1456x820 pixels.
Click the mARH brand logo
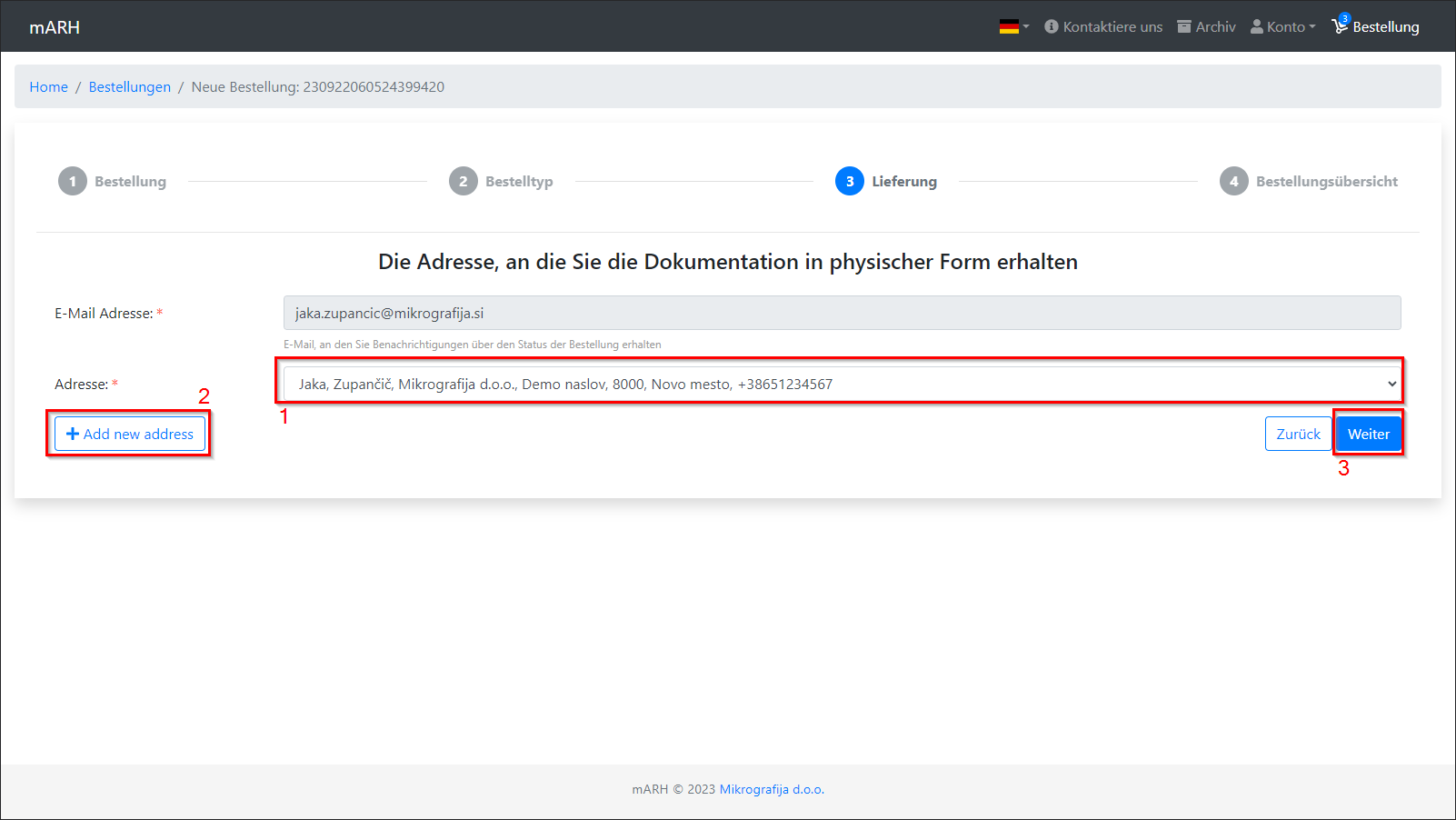(55, 27)
